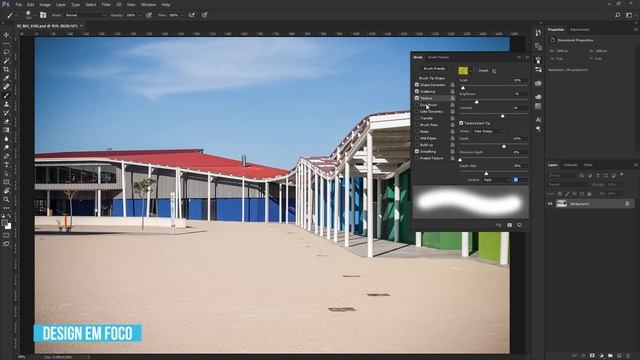Toggle the Brush panel icon in options bar
The height and width of the screenshot is (360, 640).
click(x=43, y=15)
